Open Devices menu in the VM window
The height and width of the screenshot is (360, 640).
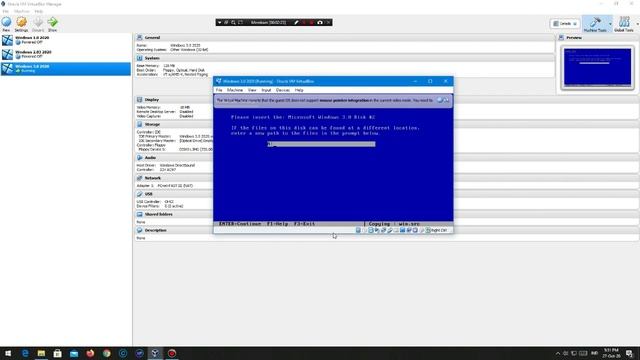[282, 90]
